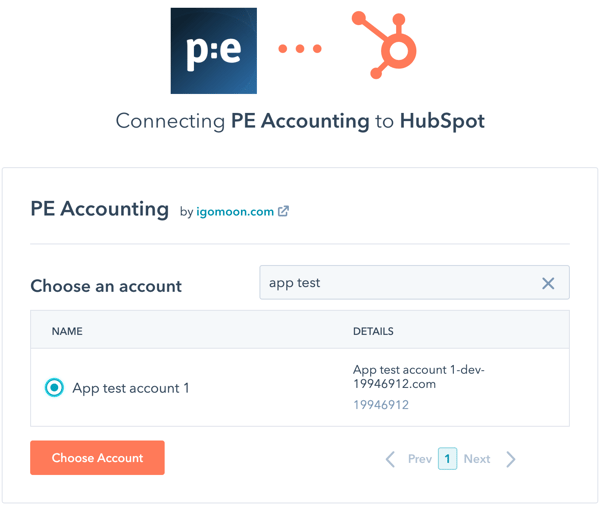600x506 pixels.
Task: Click the DETAILS column header
Action: tap(373, 331)
